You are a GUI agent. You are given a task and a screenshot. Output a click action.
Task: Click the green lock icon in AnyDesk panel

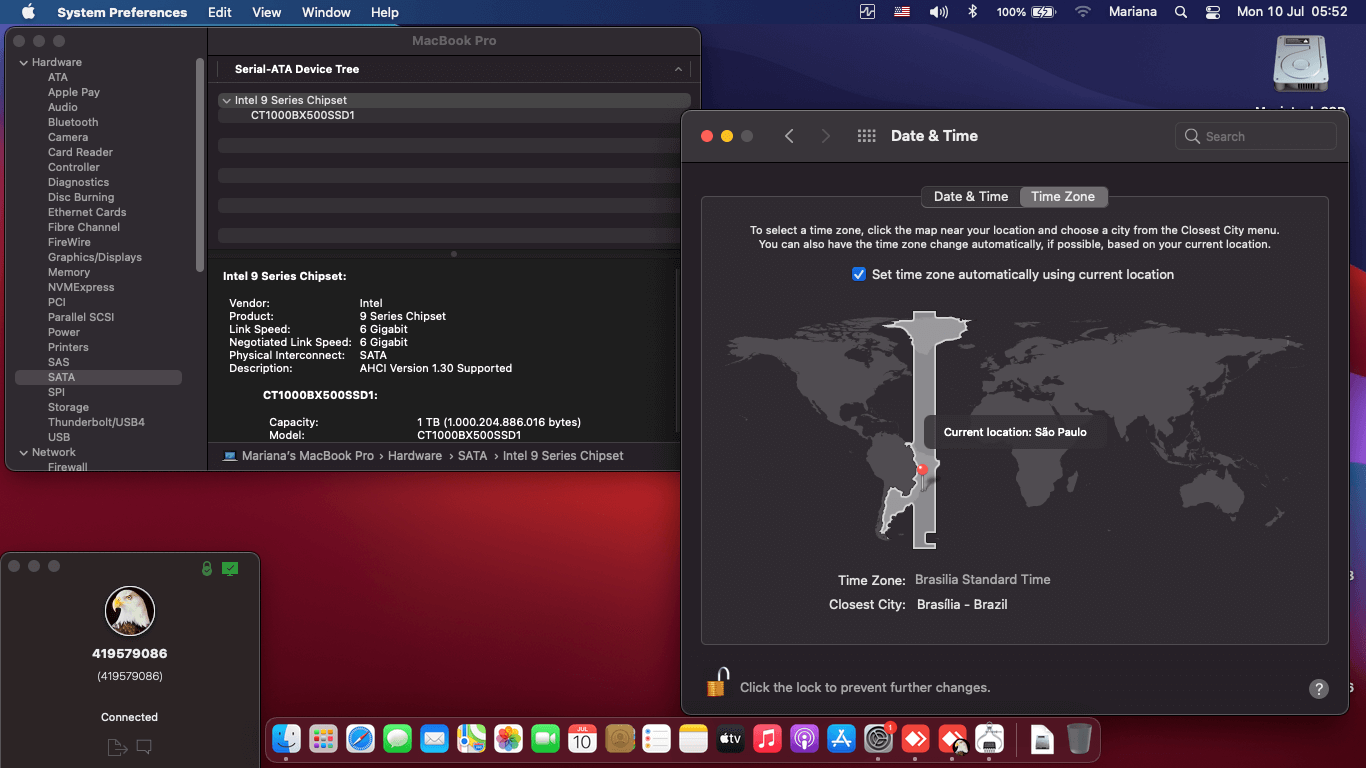point(207,568)
